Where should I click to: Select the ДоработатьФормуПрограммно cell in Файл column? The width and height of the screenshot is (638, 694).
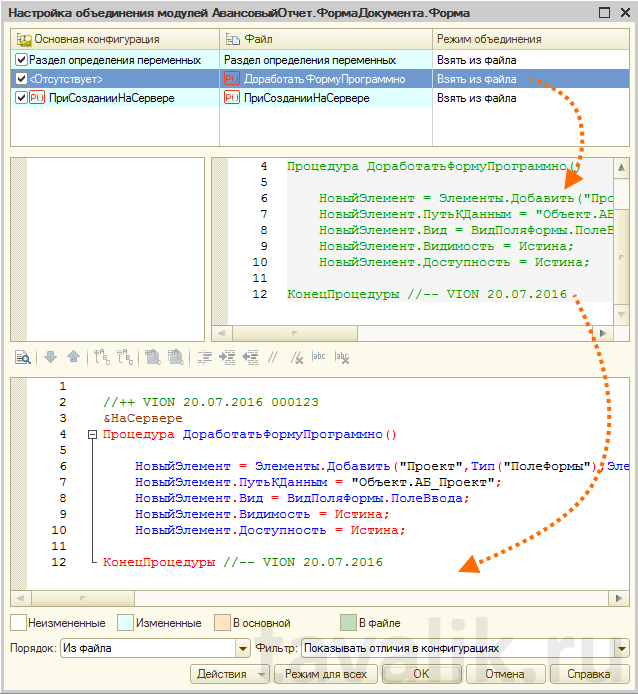point(325,79)
